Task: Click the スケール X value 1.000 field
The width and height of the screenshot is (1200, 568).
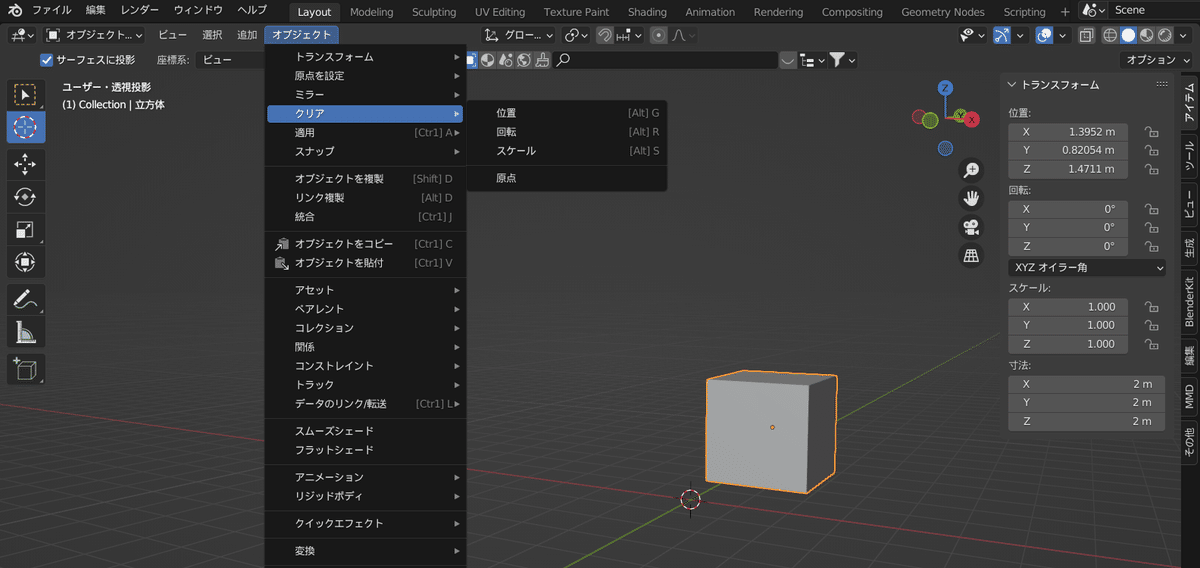Action: tap(1069, 307)
